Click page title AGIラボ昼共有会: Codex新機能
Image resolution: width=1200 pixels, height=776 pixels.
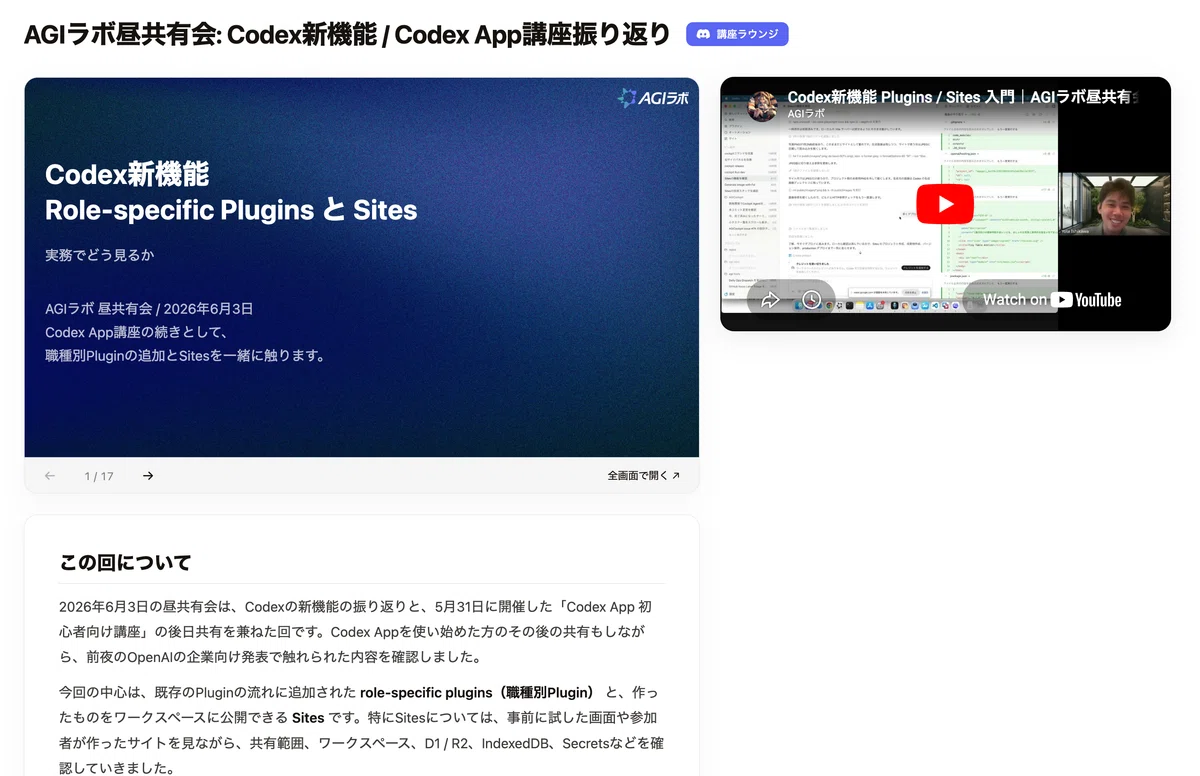pos(347,34)
